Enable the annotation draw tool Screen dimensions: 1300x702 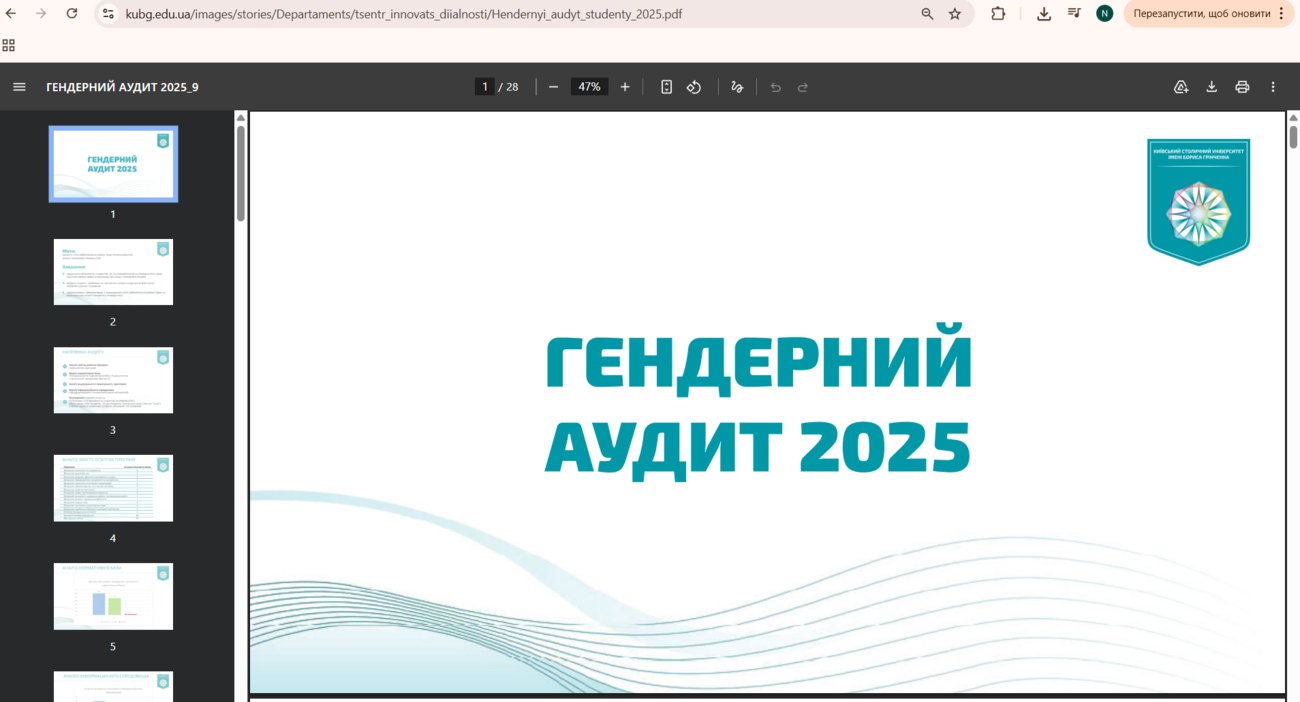pos(737,87)
